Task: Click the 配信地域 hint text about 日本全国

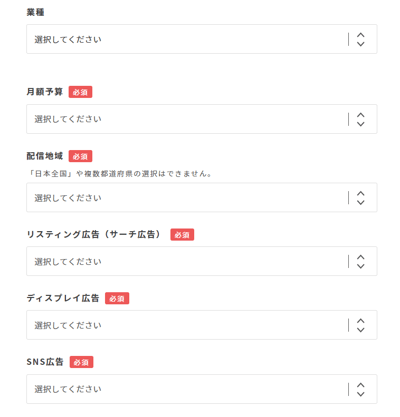Action: (x=119, y=174)
